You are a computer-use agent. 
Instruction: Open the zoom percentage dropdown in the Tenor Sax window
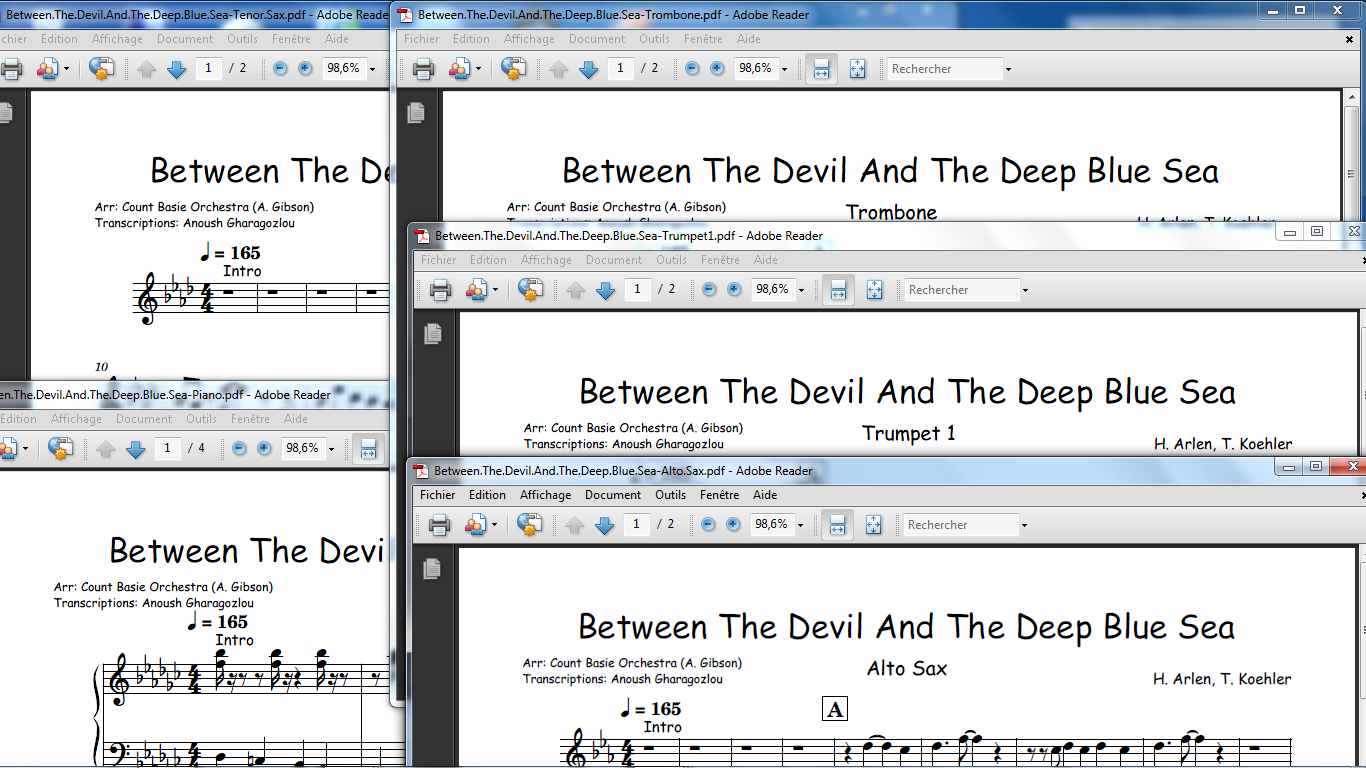[372, 70]
